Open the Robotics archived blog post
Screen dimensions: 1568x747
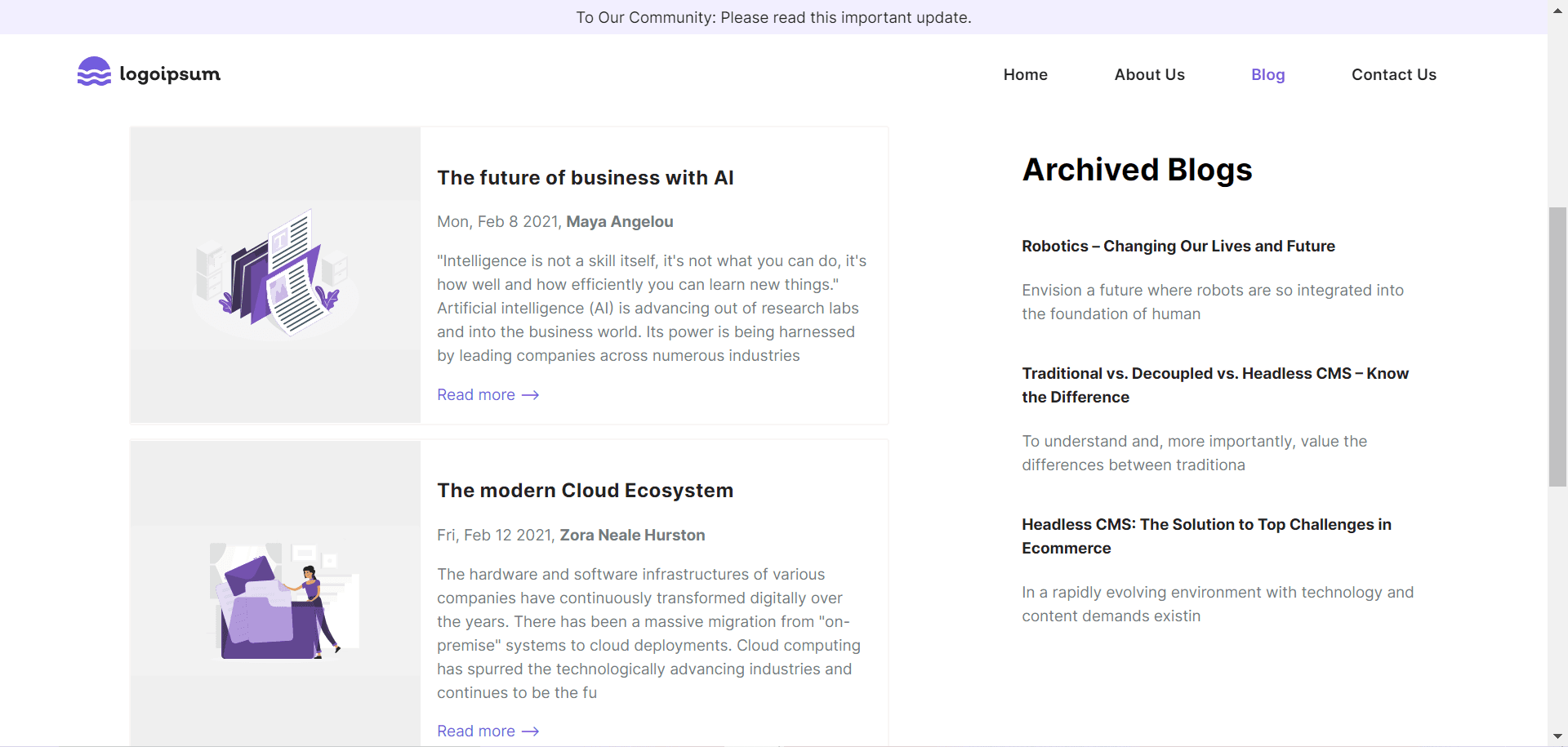(x=1178, y=247)
